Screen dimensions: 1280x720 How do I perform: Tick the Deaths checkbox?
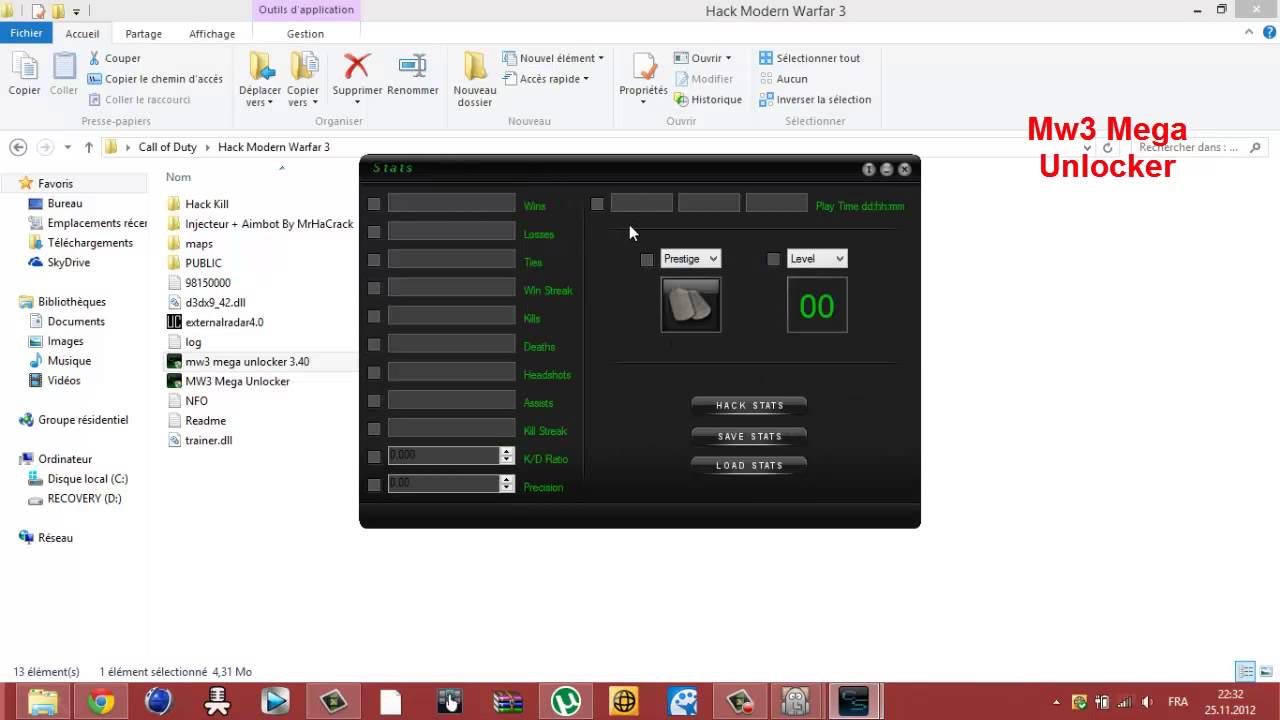click(x=374, y=344)
